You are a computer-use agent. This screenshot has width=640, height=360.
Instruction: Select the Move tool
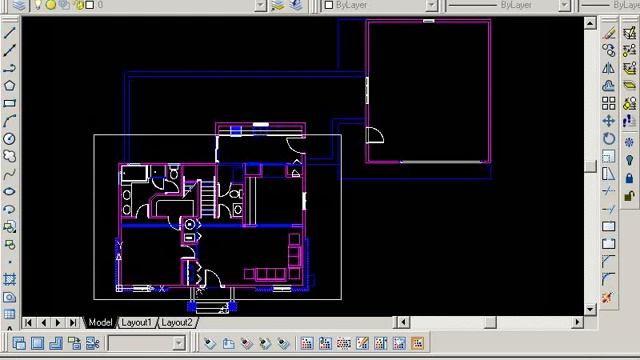(609, 121)
